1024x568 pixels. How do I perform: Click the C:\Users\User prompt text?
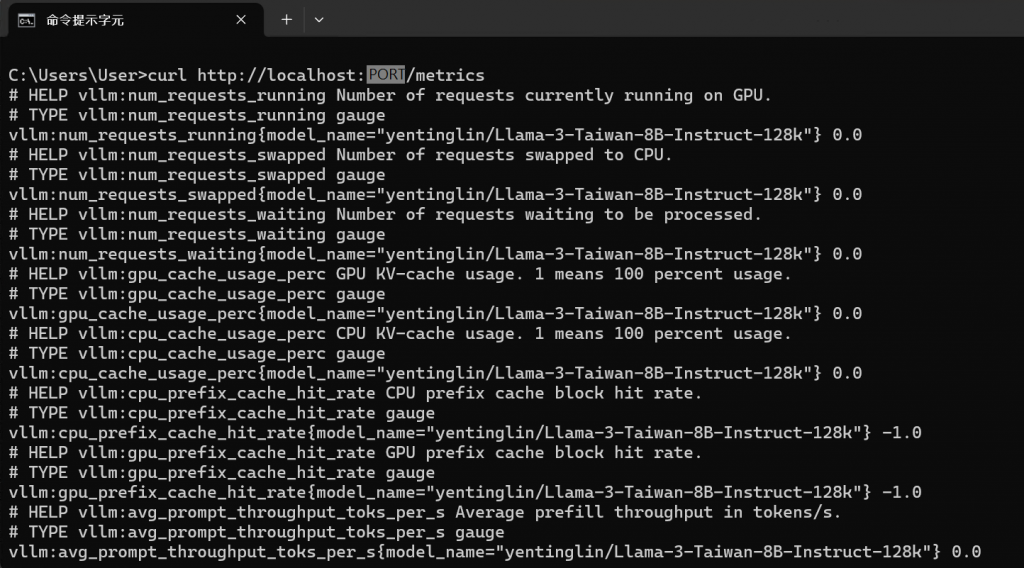click(73, 75)
